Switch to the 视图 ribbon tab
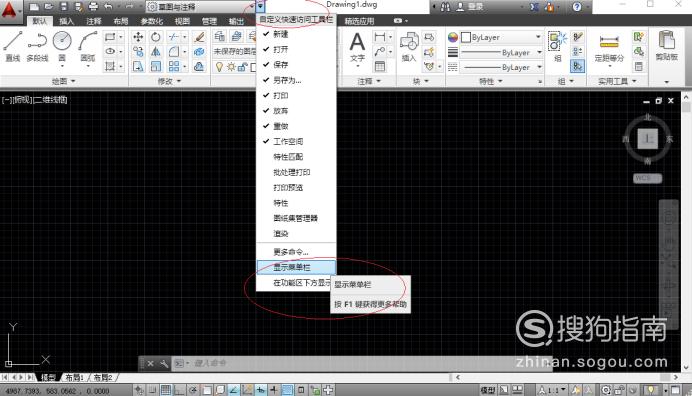692x396 pixels. pos(182,21)
